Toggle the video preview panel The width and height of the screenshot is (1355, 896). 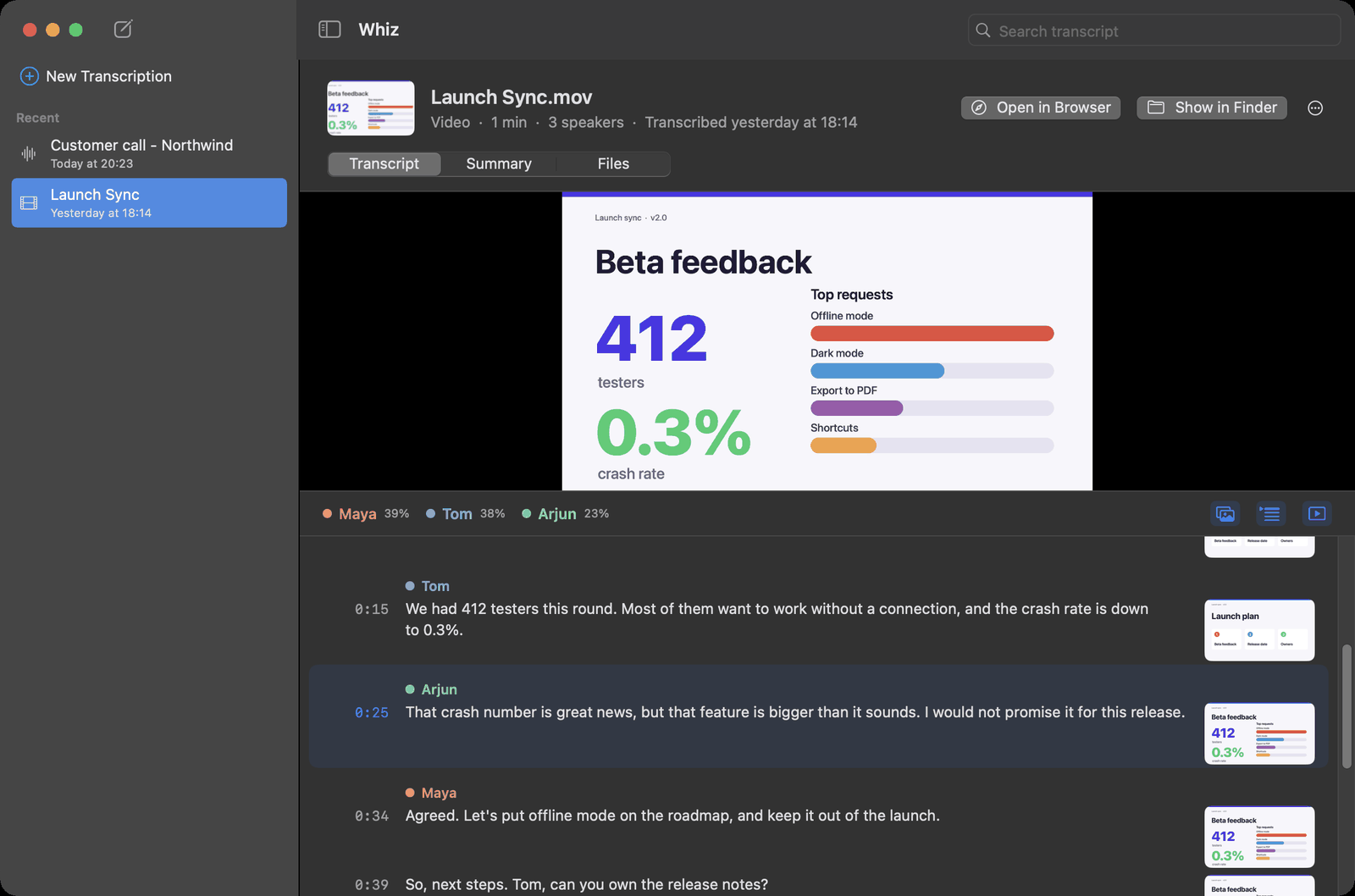[x=1317, y=513]
